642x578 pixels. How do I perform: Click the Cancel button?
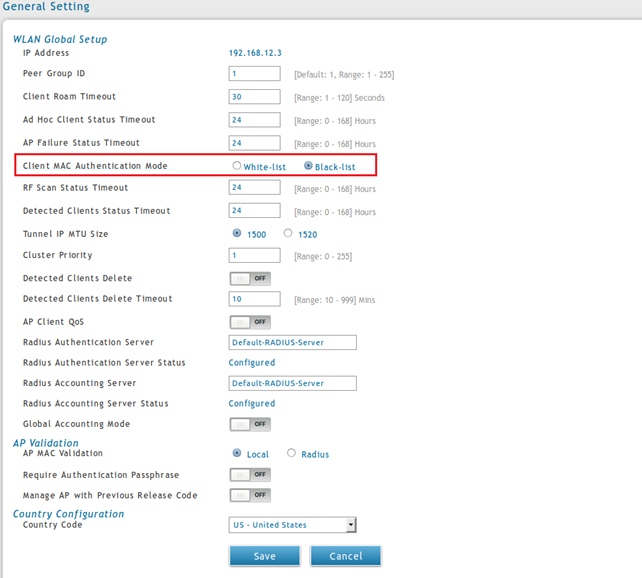pos(345,556)
